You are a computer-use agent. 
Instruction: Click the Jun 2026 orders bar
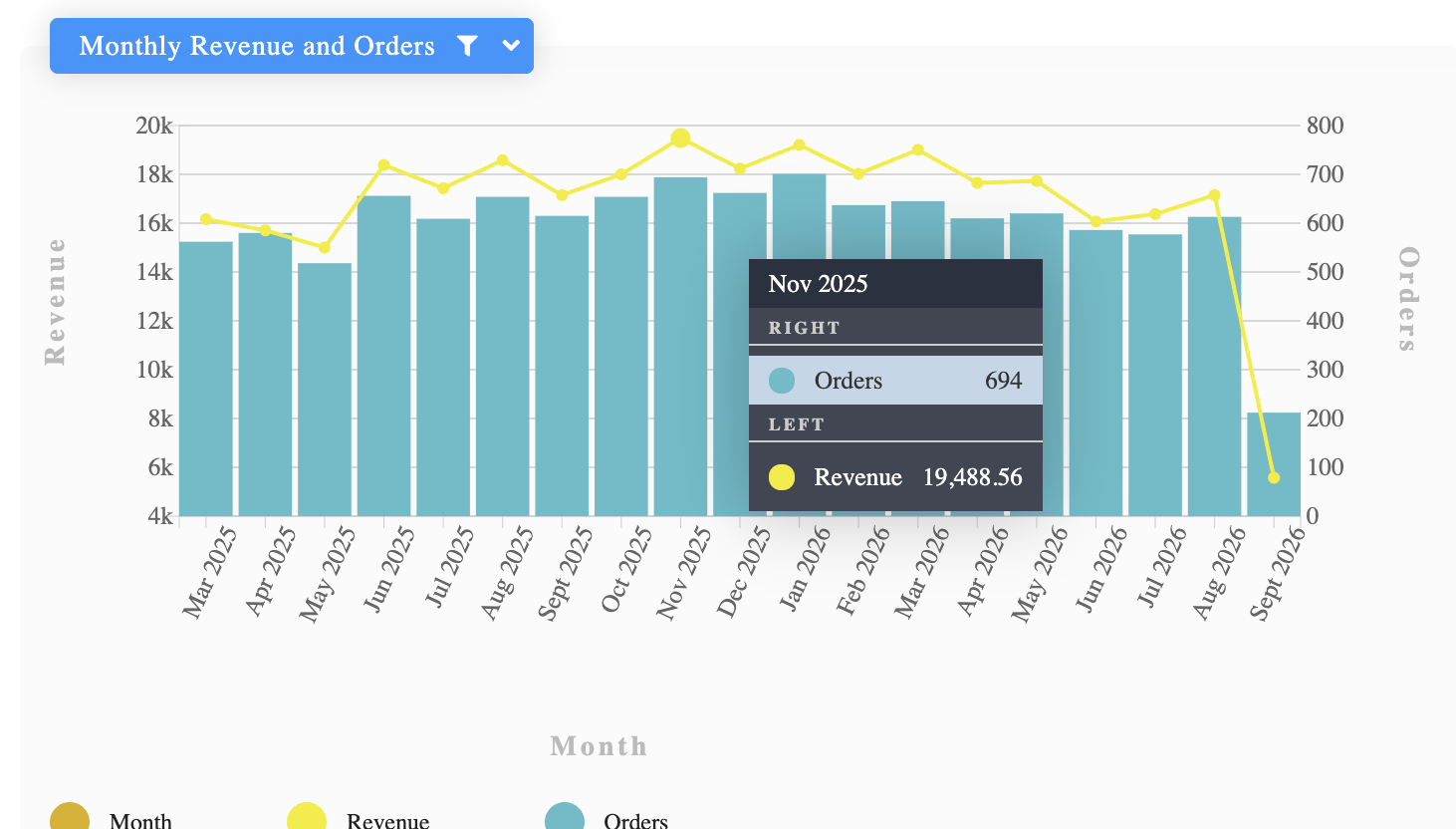tap(1096, 373)
